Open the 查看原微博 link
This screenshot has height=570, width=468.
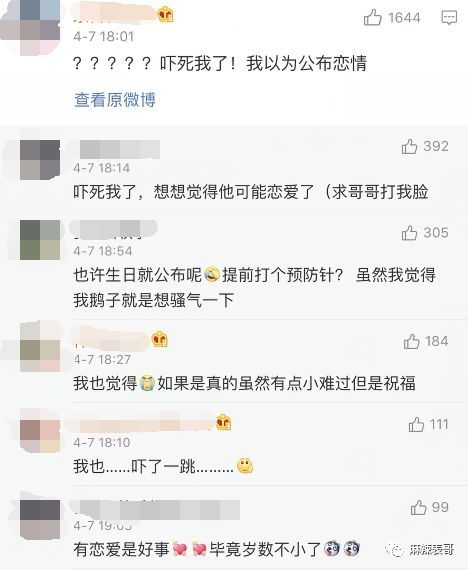click(115, 99)
